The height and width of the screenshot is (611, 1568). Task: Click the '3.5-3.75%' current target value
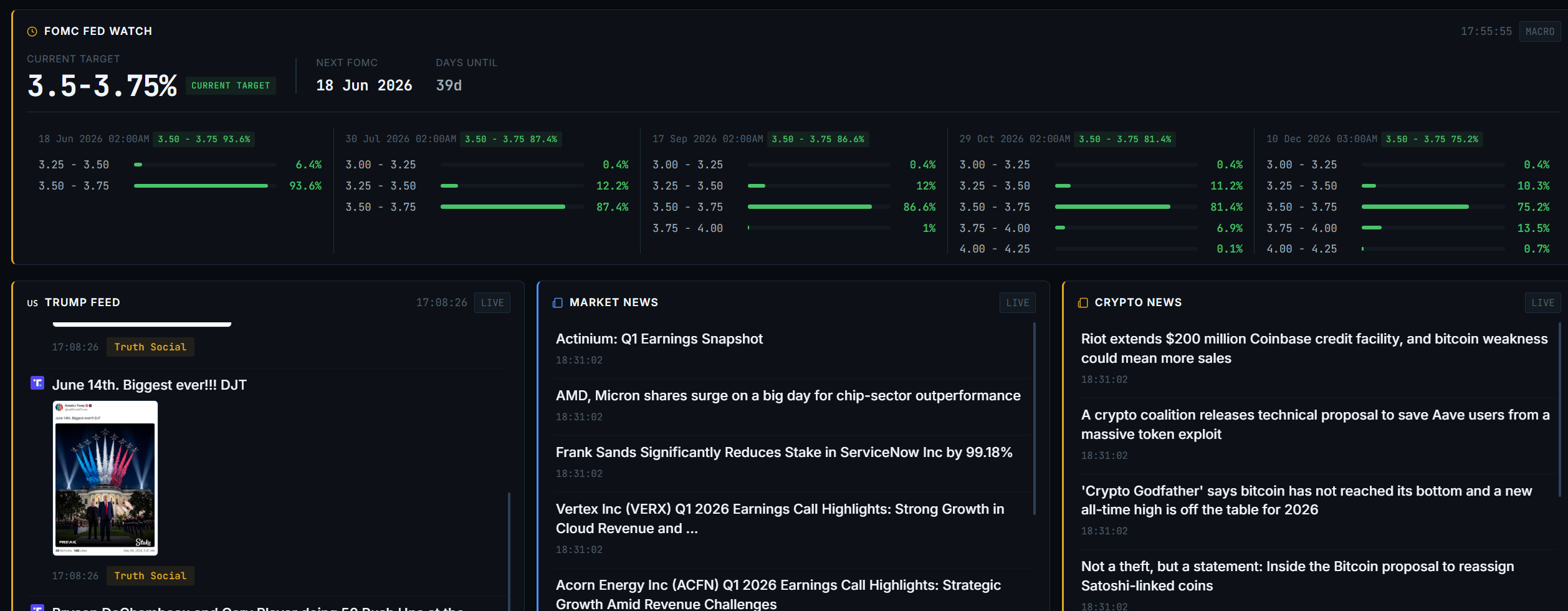(x=102, y=86)
